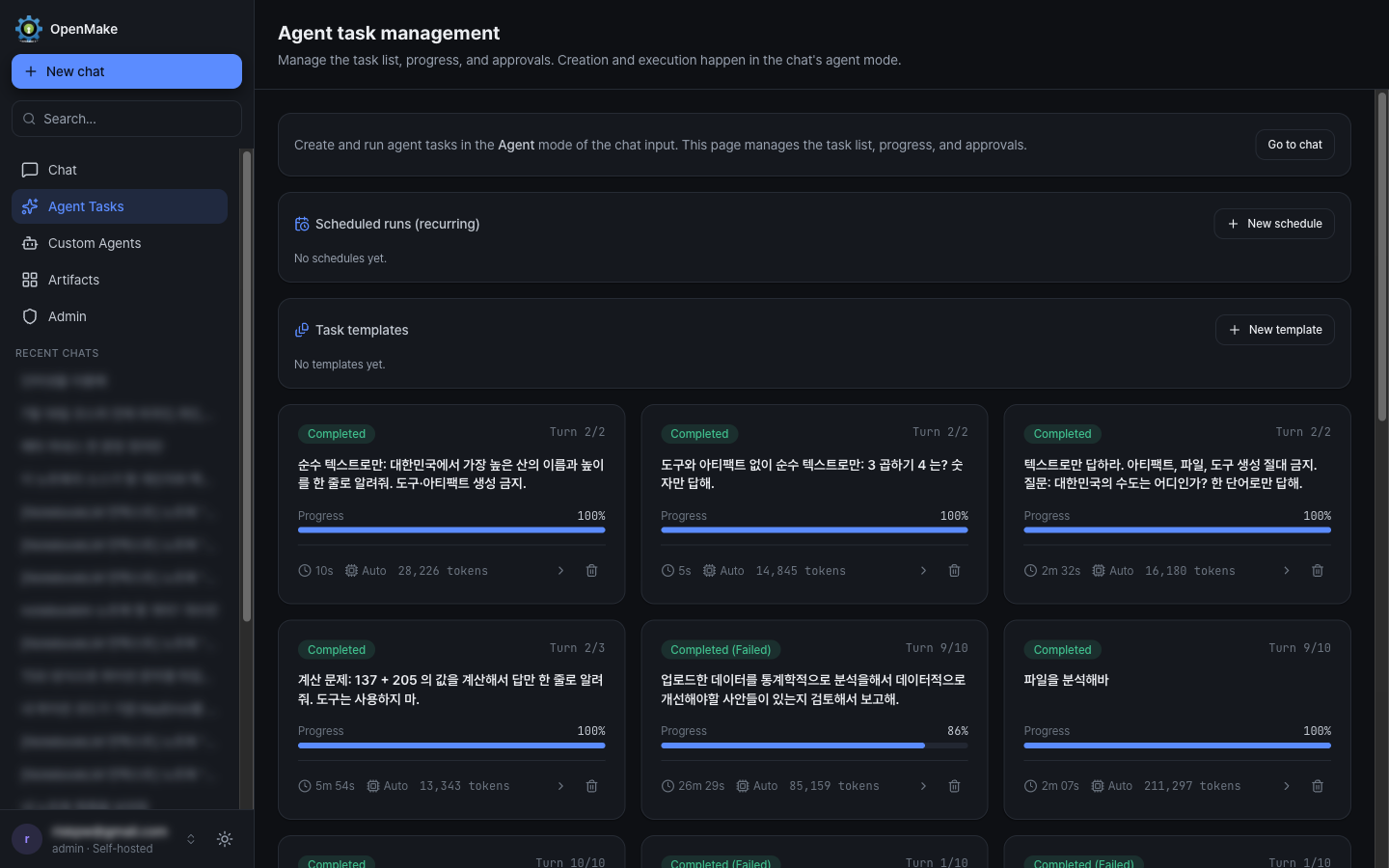Open Custom Agents page
1389x868 pixels.
tap(120, 243)
